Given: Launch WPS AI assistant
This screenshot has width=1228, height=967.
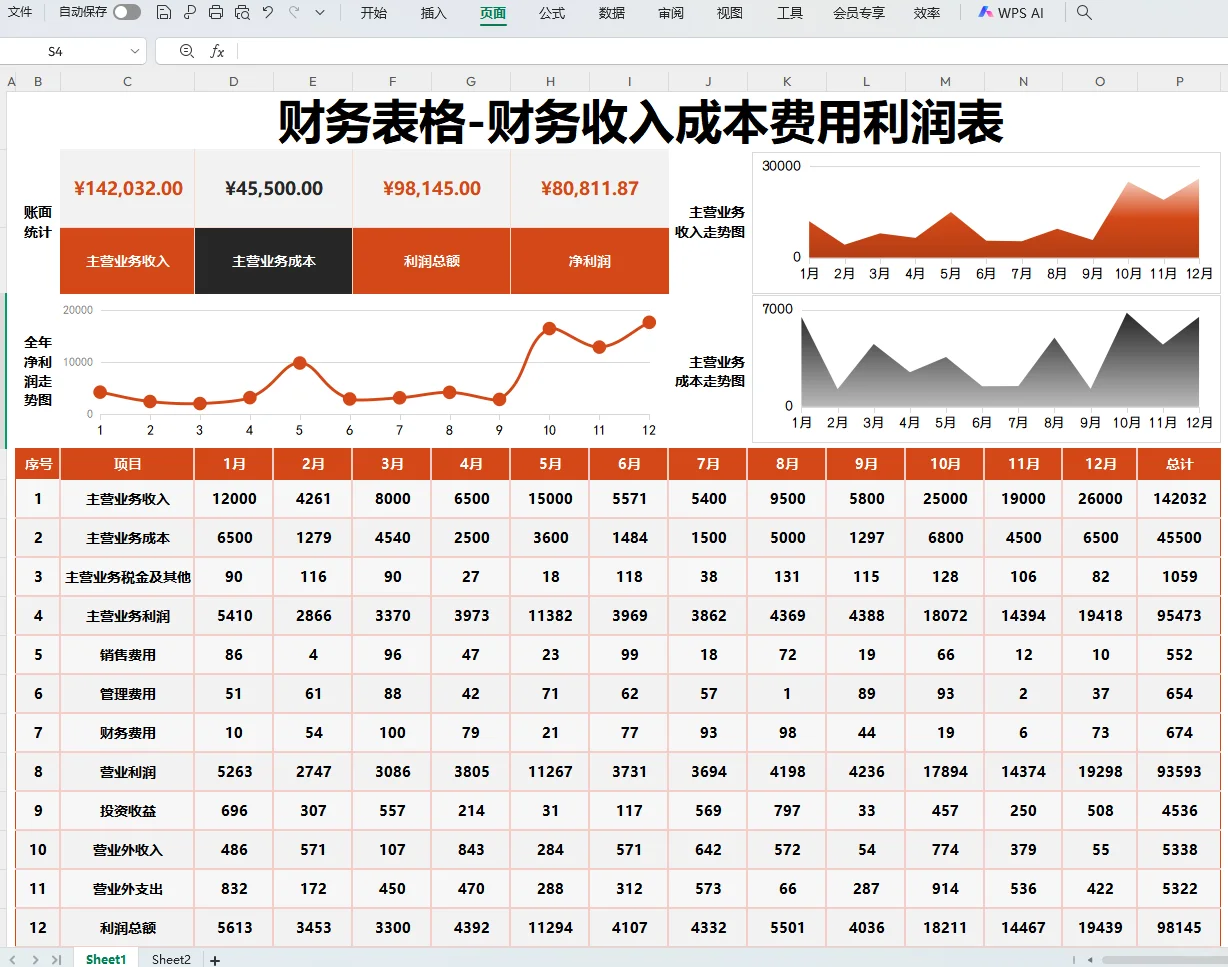Looking at the screenshot, I should [1011, 13].
